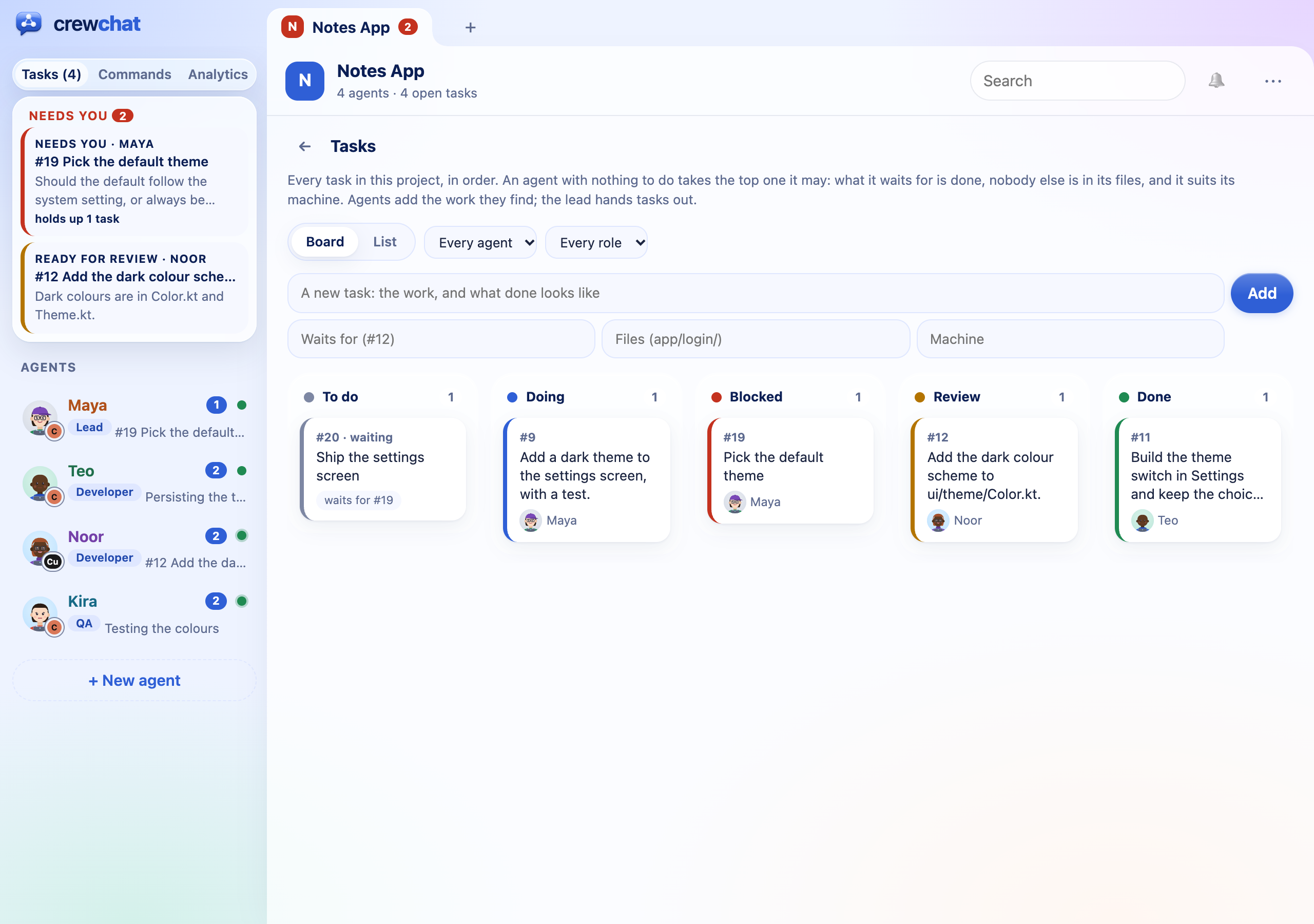Open task card #9 Add a dark theme
The width and height of the screenshot is (1314, 924).
click(x=587, y=480)
